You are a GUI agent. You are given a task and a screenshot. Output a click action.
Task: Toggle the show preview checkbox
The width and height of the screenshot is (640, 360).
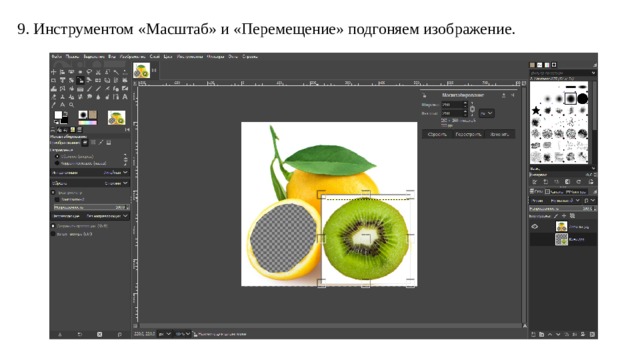(53, 193)
